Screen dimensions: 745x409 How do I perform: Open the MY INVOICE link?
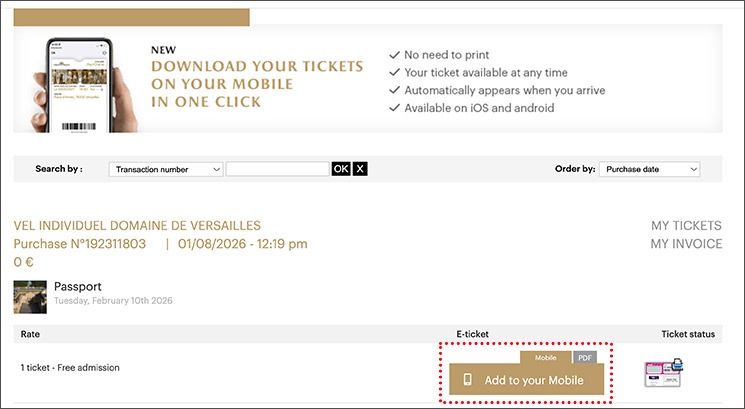(686, 244)
